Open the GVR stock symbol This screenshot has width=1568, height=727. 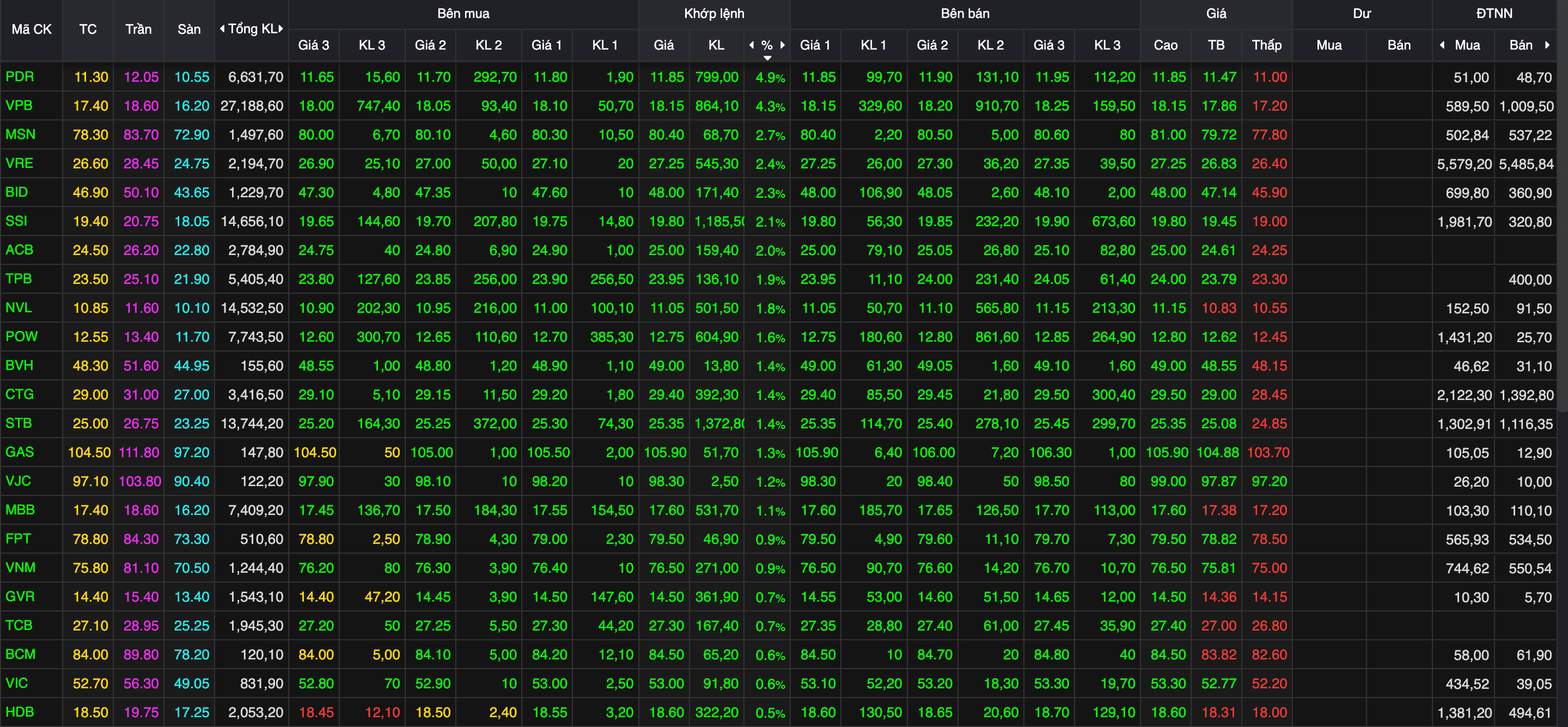pos(20,596)
